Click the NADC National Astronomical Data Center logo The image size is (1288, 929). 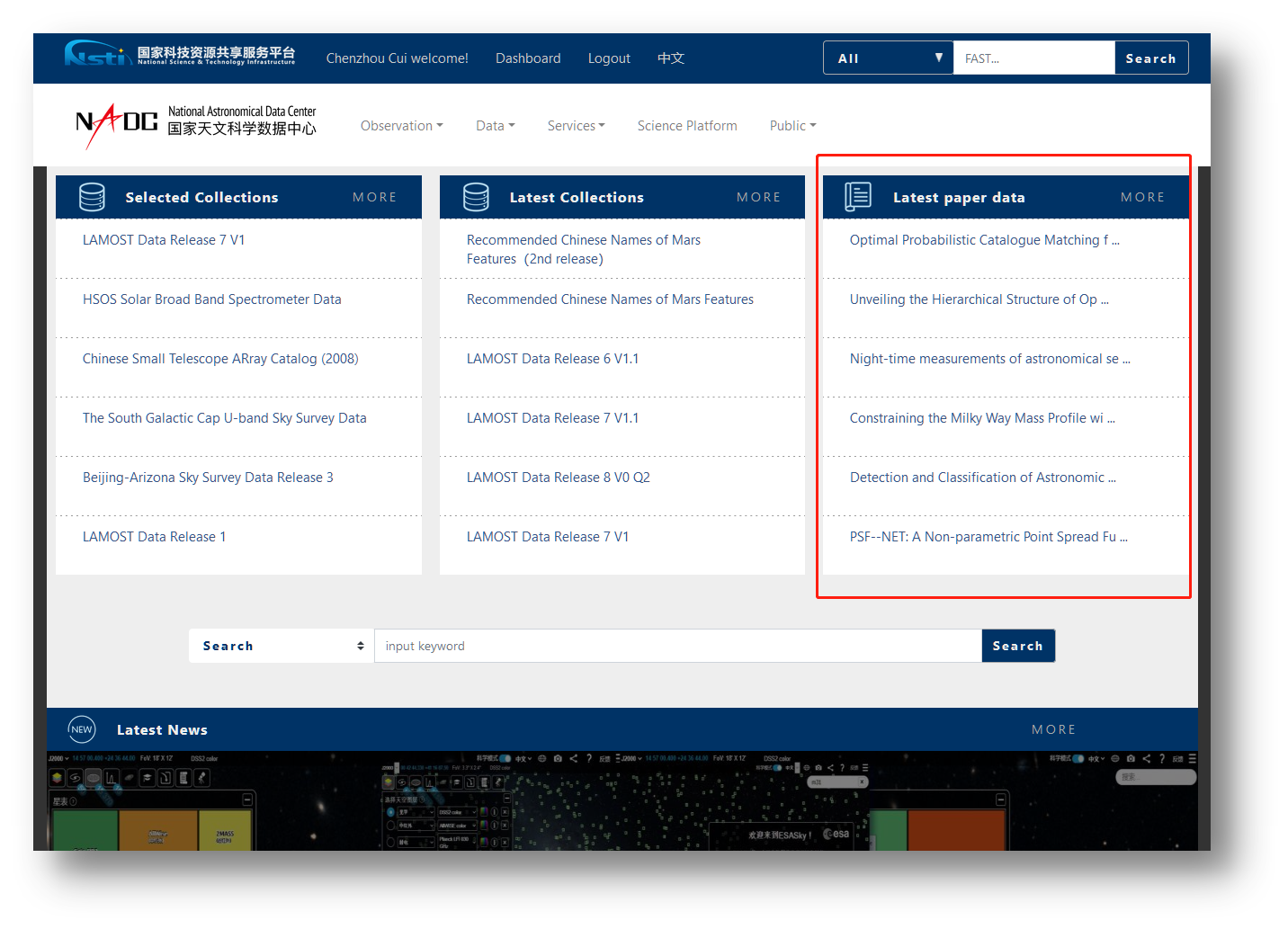(196, 125)
